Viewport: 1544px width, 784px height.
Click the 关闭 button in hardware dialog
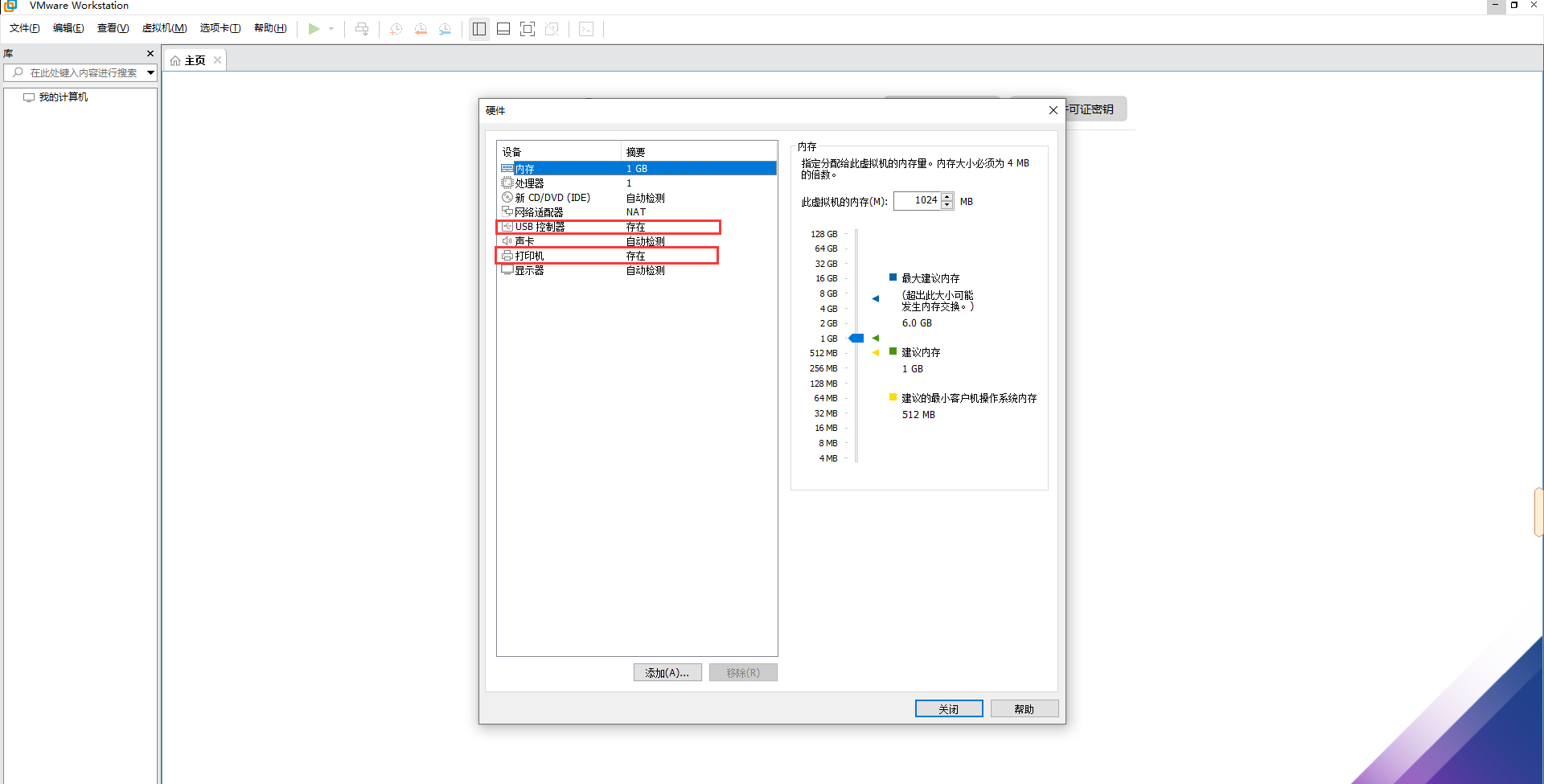coord(949,708)
